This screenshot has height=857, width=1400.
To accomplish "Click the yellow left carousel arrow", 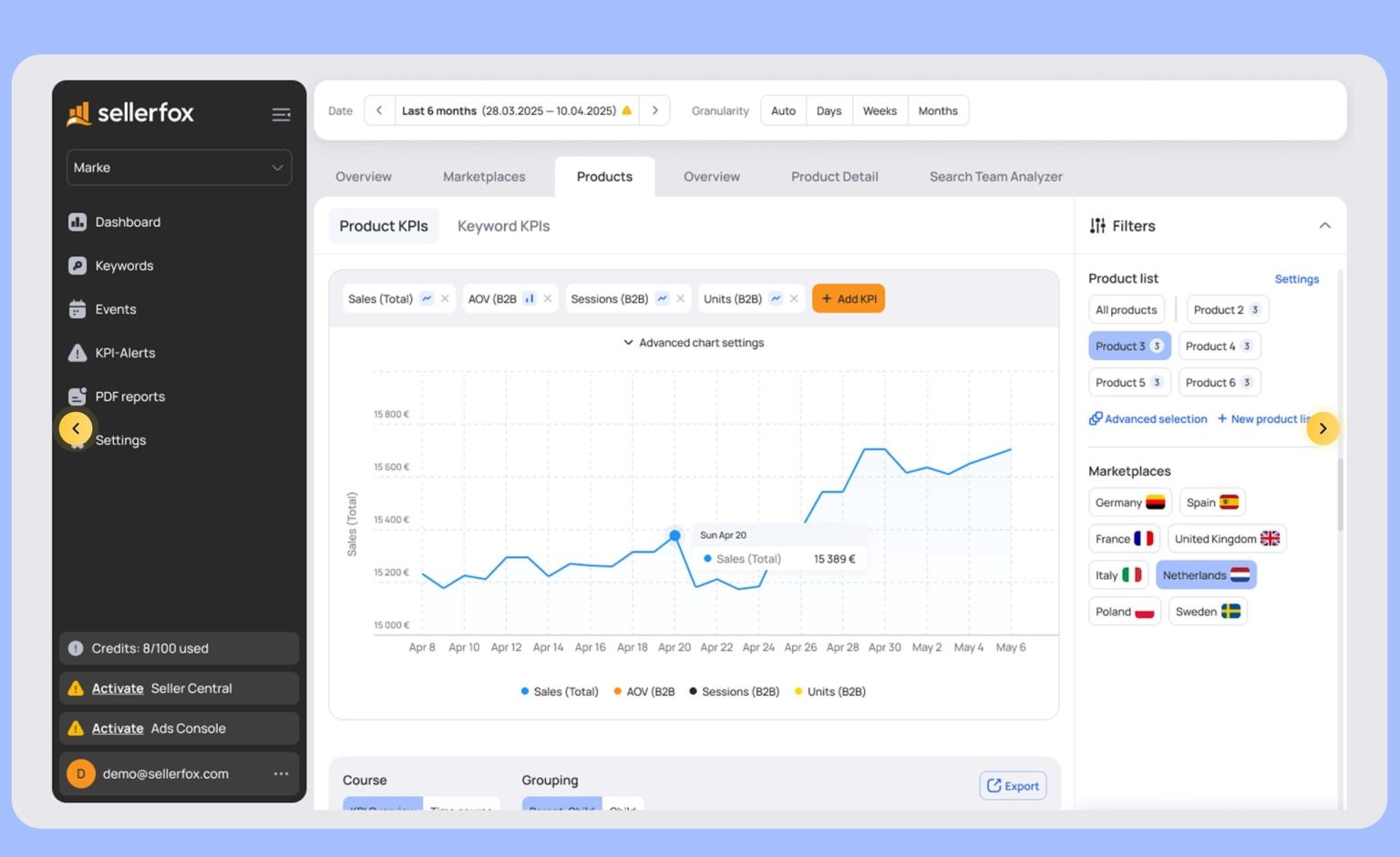I will 76,428.
